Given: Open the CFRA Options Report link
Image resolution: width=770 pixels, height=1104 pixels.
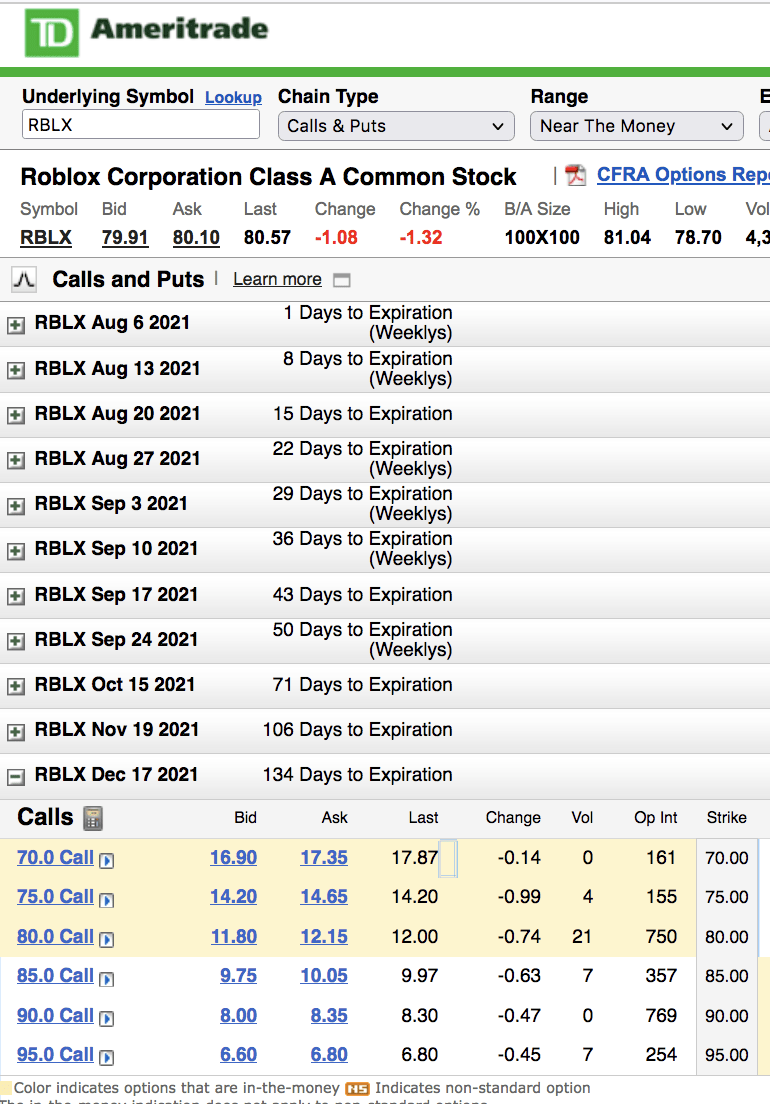Looking at the screenshot, I should (x=683, y=175).
